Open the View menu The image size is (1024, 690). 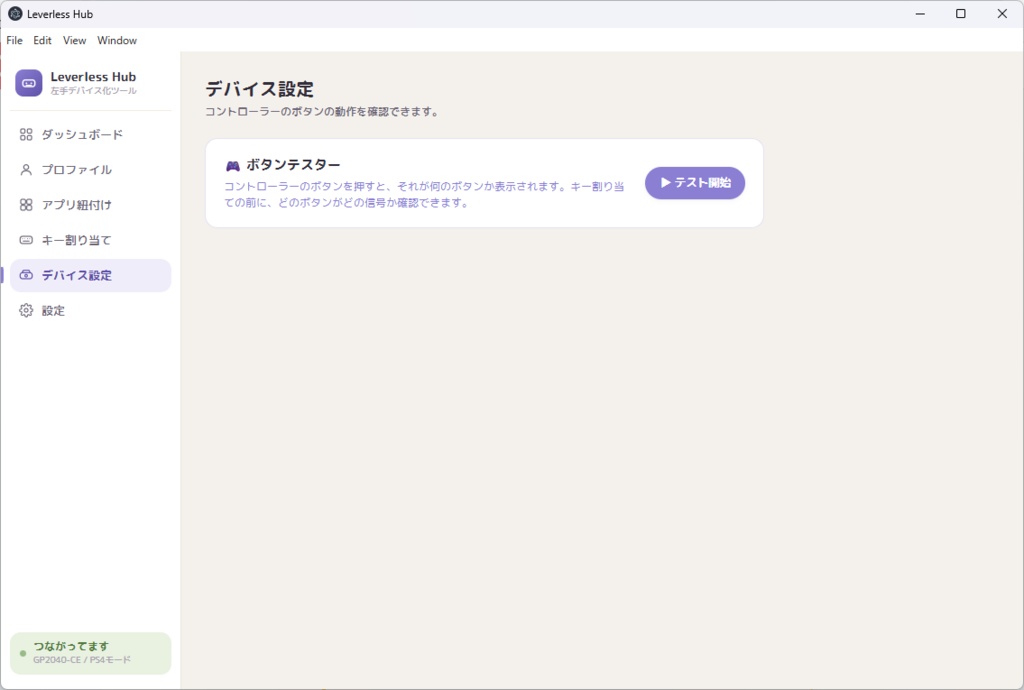pyautogui.click(x=74, y=40)
